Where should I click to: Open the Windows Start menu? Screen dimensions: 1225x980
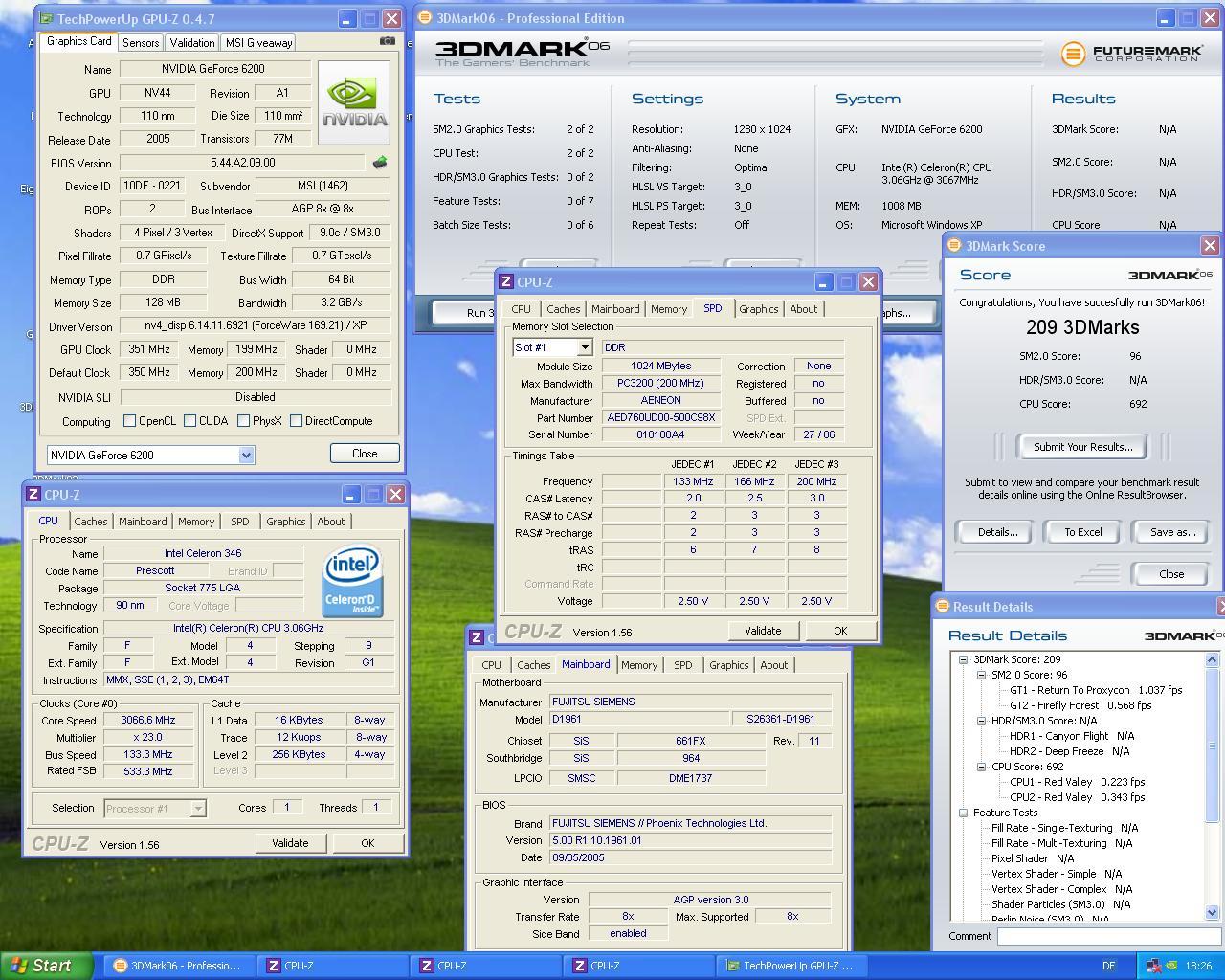coord(46,966)
